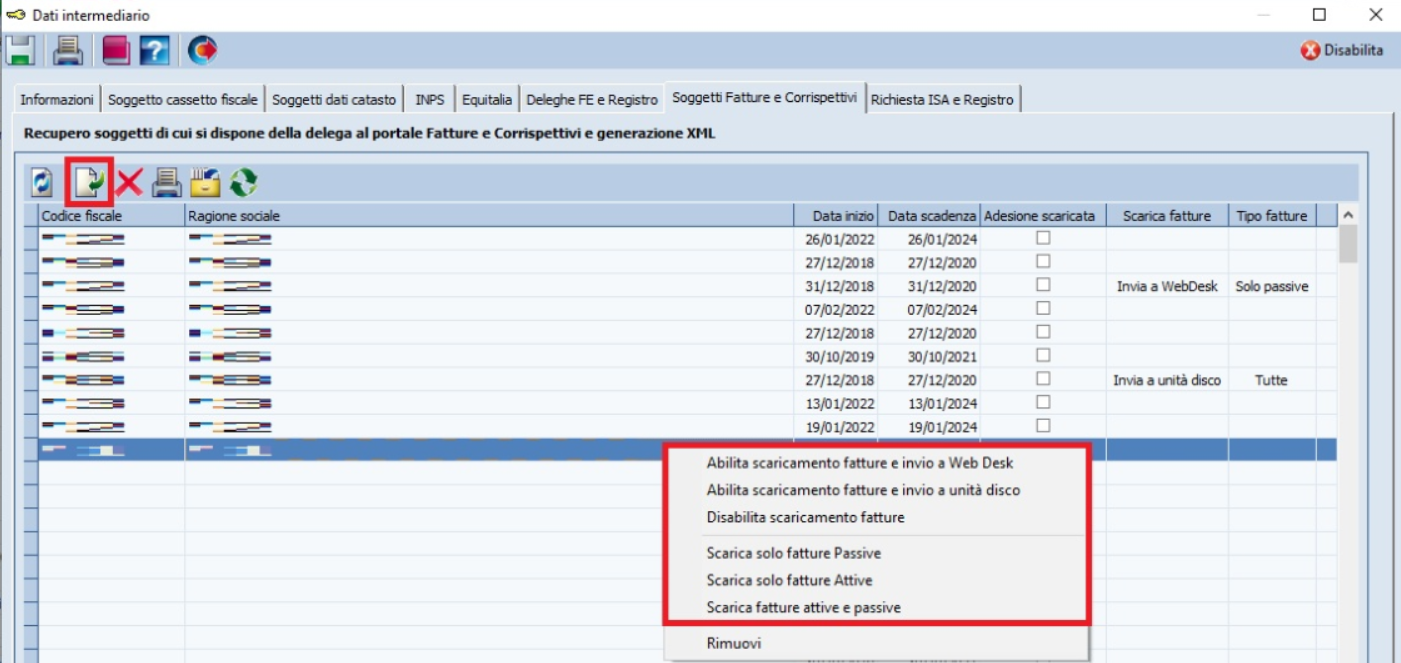Switch to the Informazioni tab

point(57,99)
